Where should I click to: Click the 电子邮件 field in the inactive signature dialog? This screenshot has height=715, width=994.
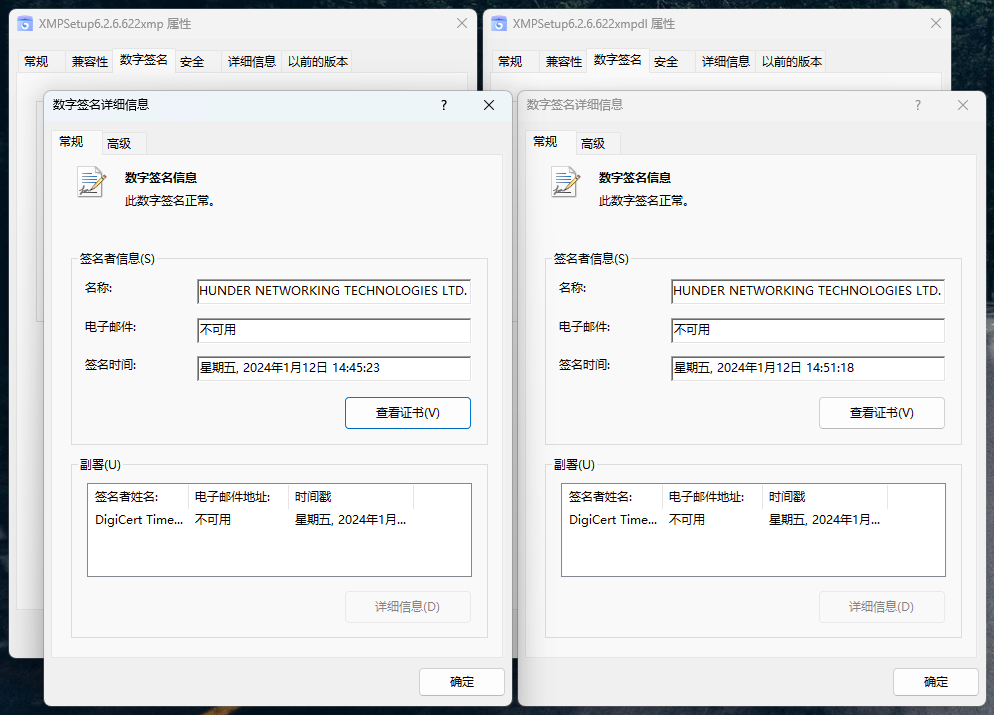coord(807,330)
